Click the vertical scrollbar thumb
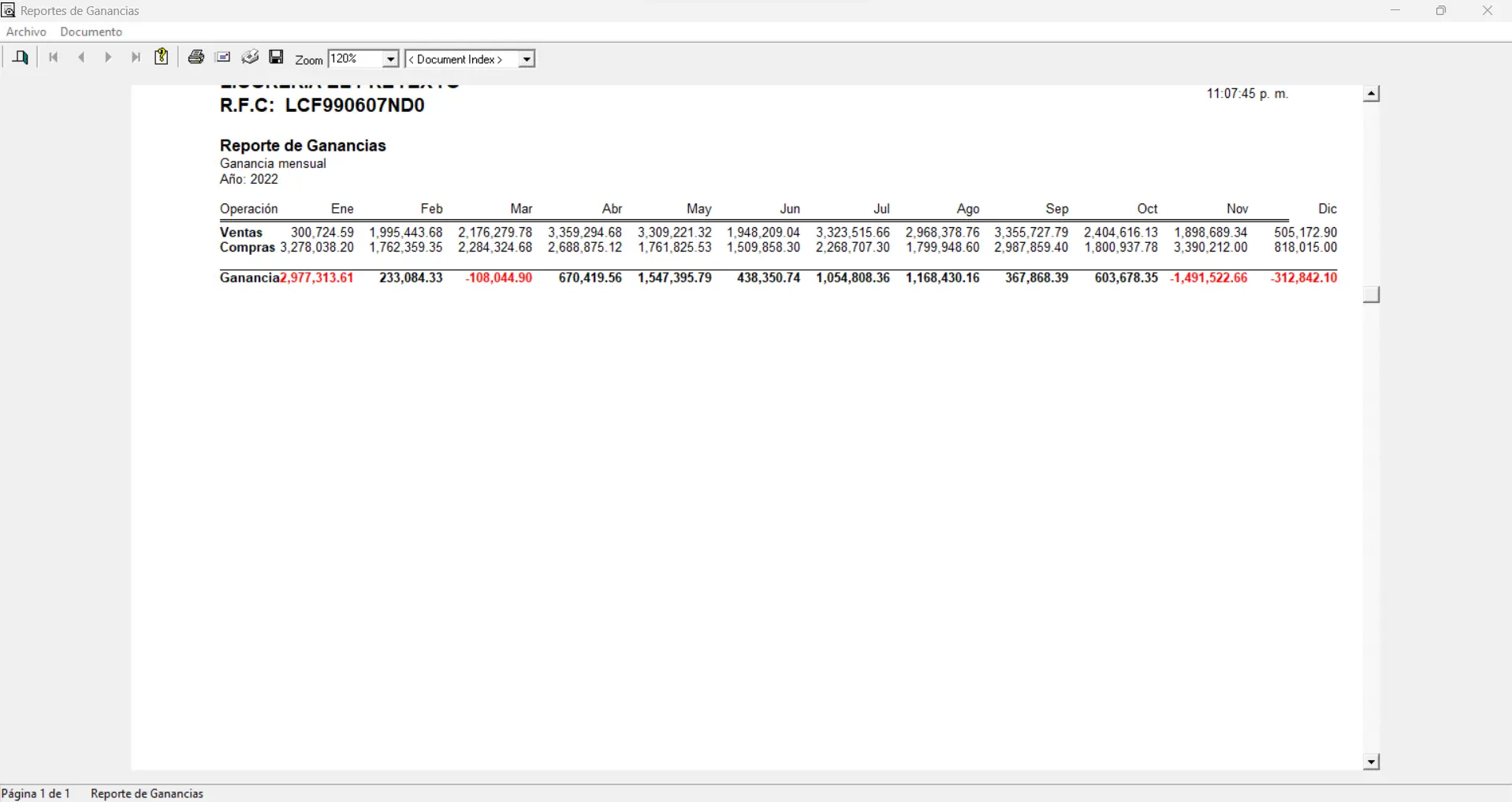The image size is (1512, 802). [x=1372, y=294]
